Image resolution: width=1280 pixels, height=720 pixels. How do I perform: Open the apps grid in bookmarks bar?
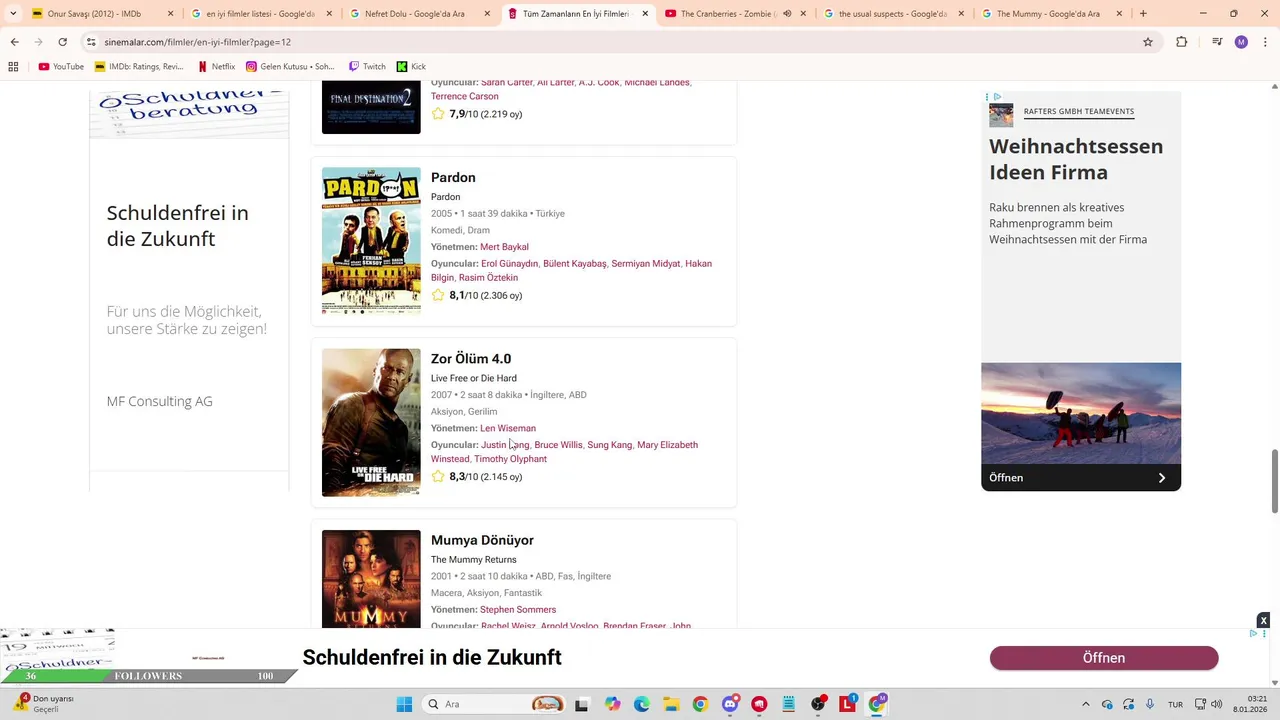tap(13, 67)
